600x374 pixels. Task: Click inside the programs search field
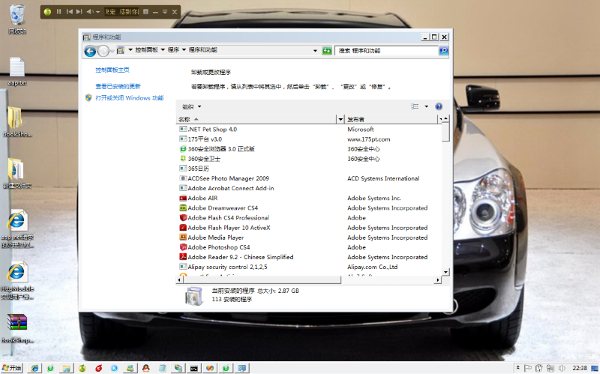click(x=386, y=51)
